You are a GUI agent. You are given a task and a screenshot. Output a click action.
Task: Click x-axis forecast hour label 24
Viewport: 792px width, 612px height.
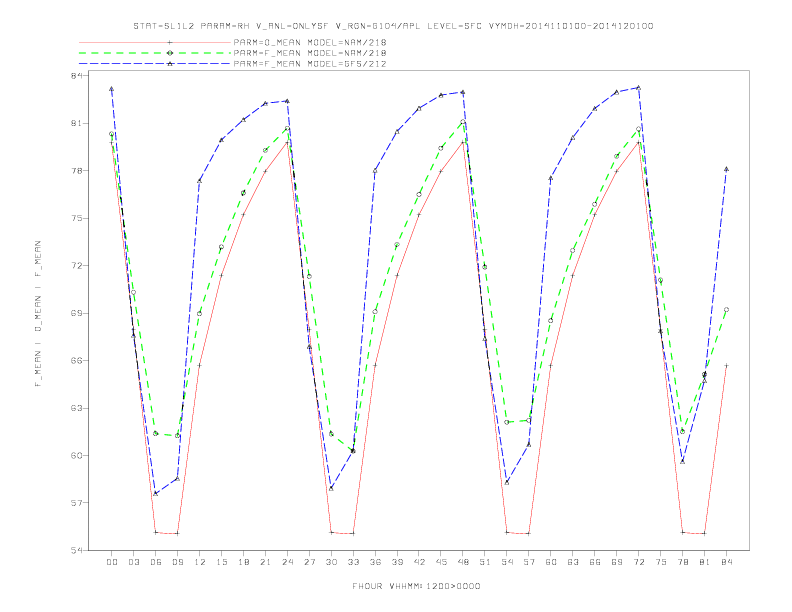[287, 562]
